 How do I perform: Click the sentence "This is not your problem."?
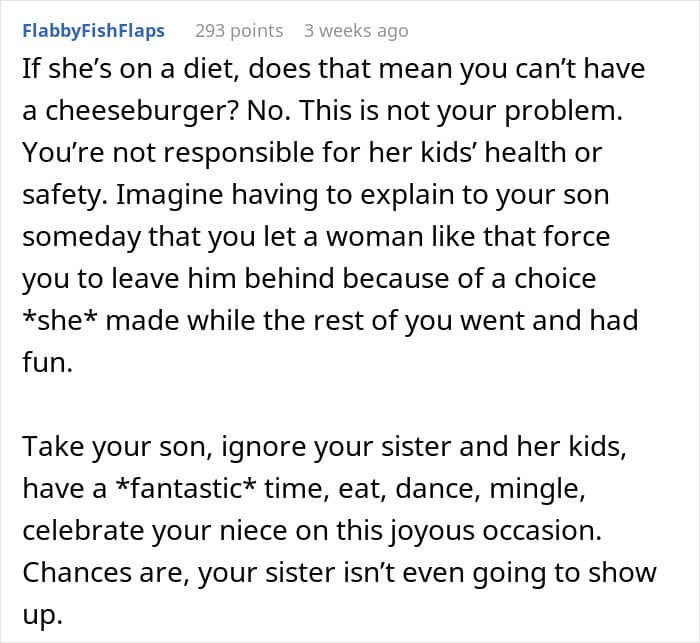tap(461, 111)
